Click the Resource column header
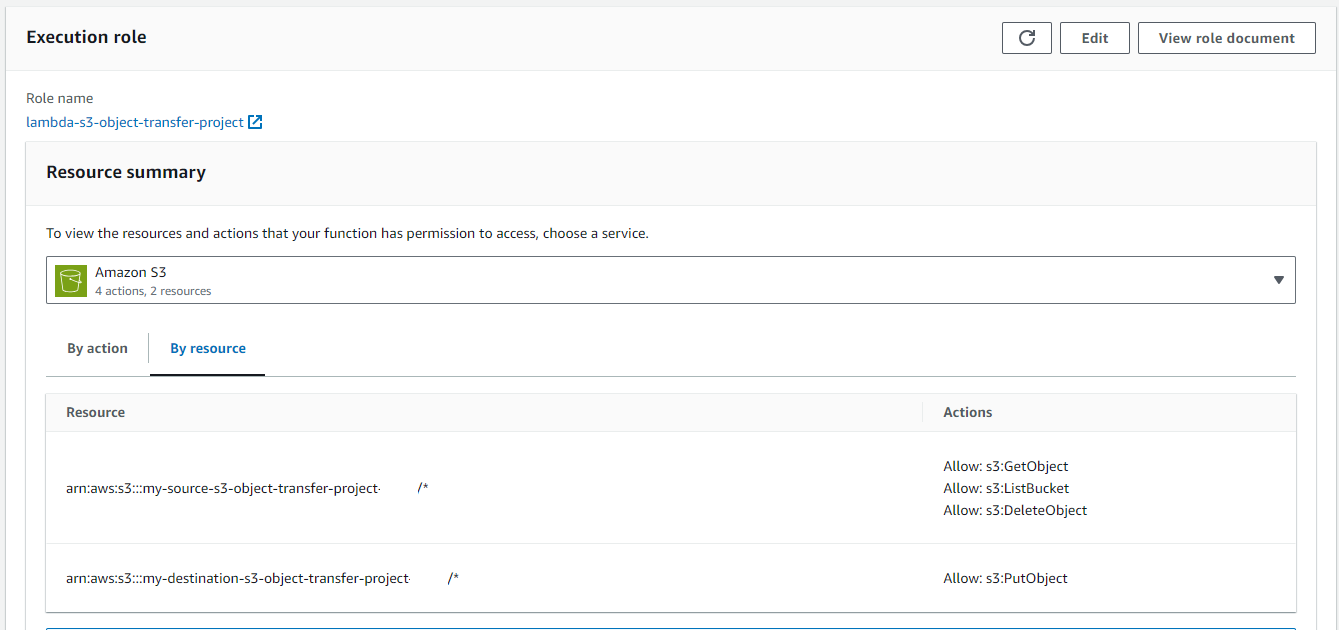Image resolution: width=1339 pixels, height=630 pixels. click(x=96, y=412)
